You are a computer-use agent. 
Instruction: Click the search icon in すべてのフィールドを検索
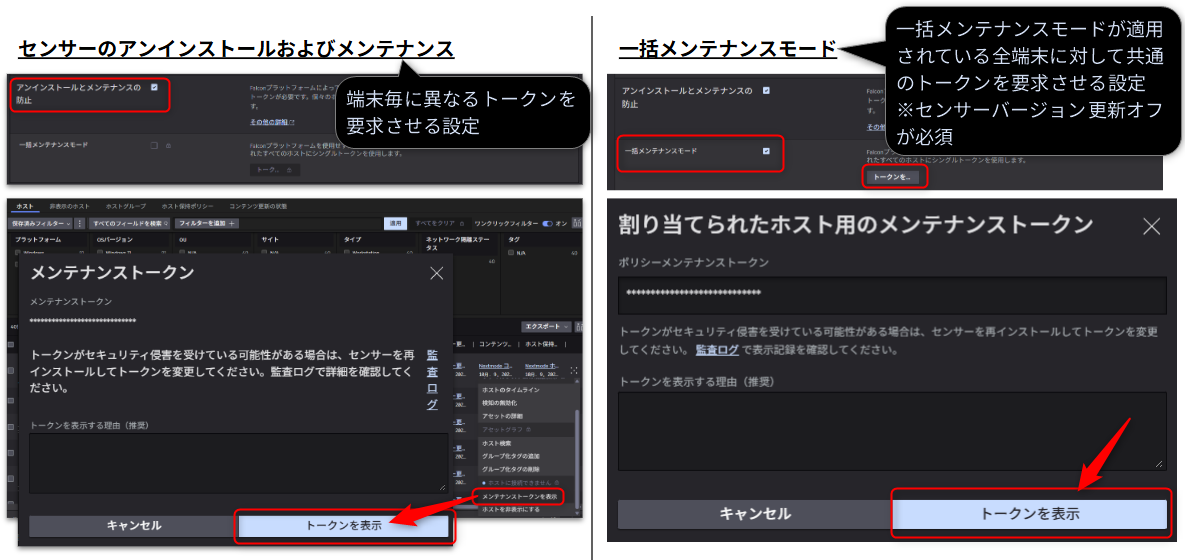[x=166, y=223]
